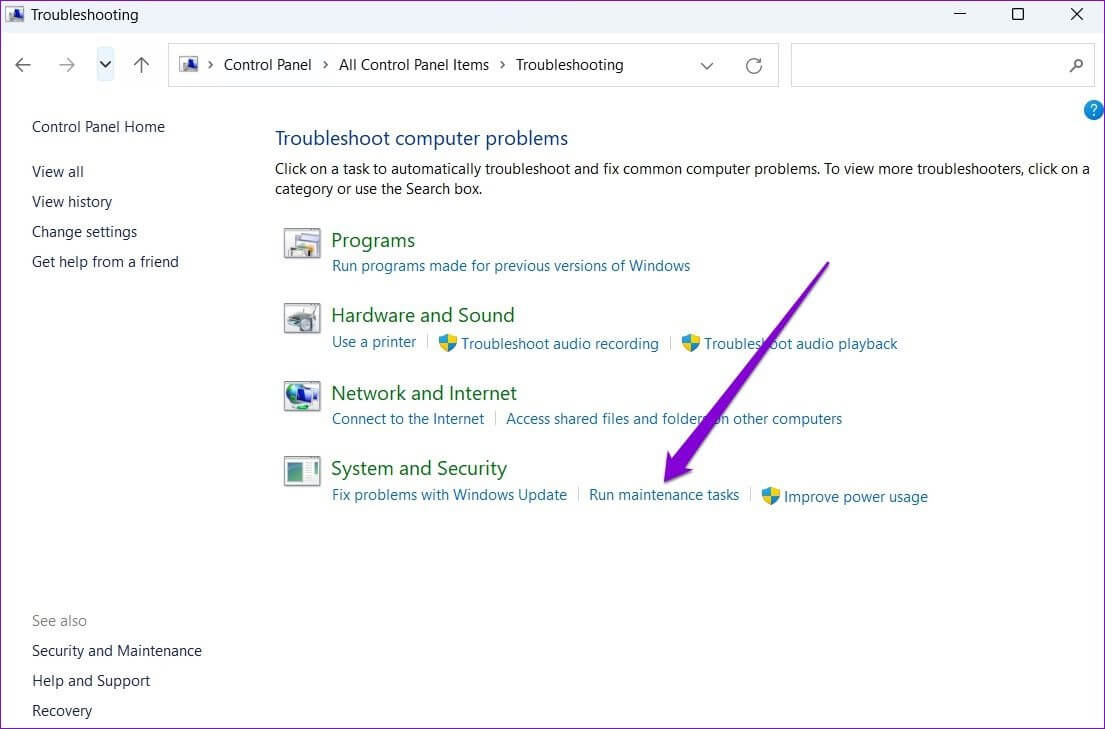Click Run maintenance tasks link
Viewport: 1105px width, 729px height.
click(x=664, y=495)
